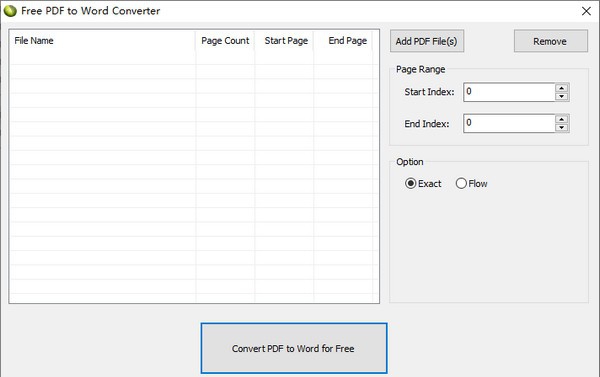Select the Flow radio option

coord(471,184)
